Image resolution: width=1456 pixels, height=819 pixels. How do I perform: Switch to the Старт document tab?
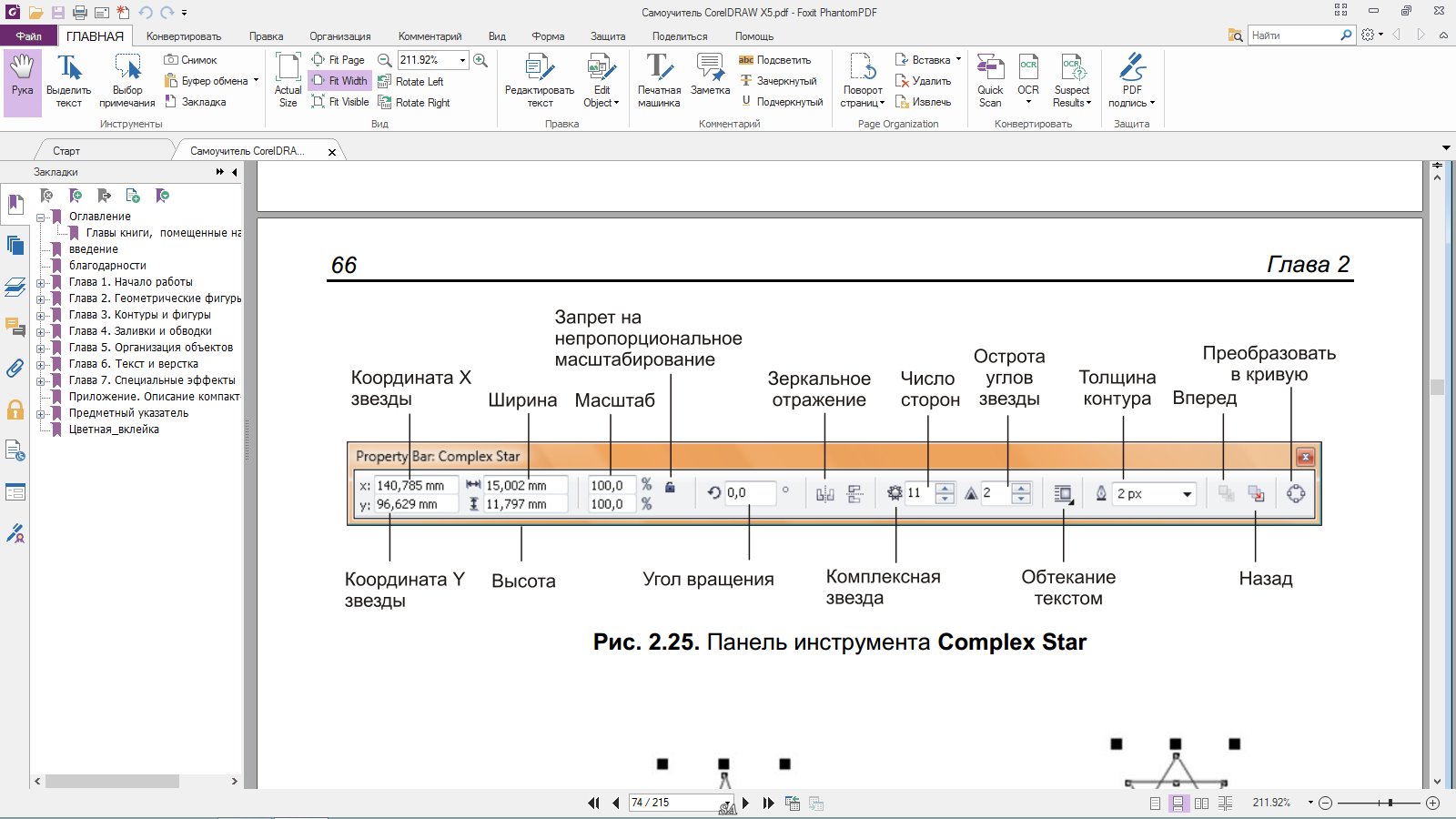point(66,151)
